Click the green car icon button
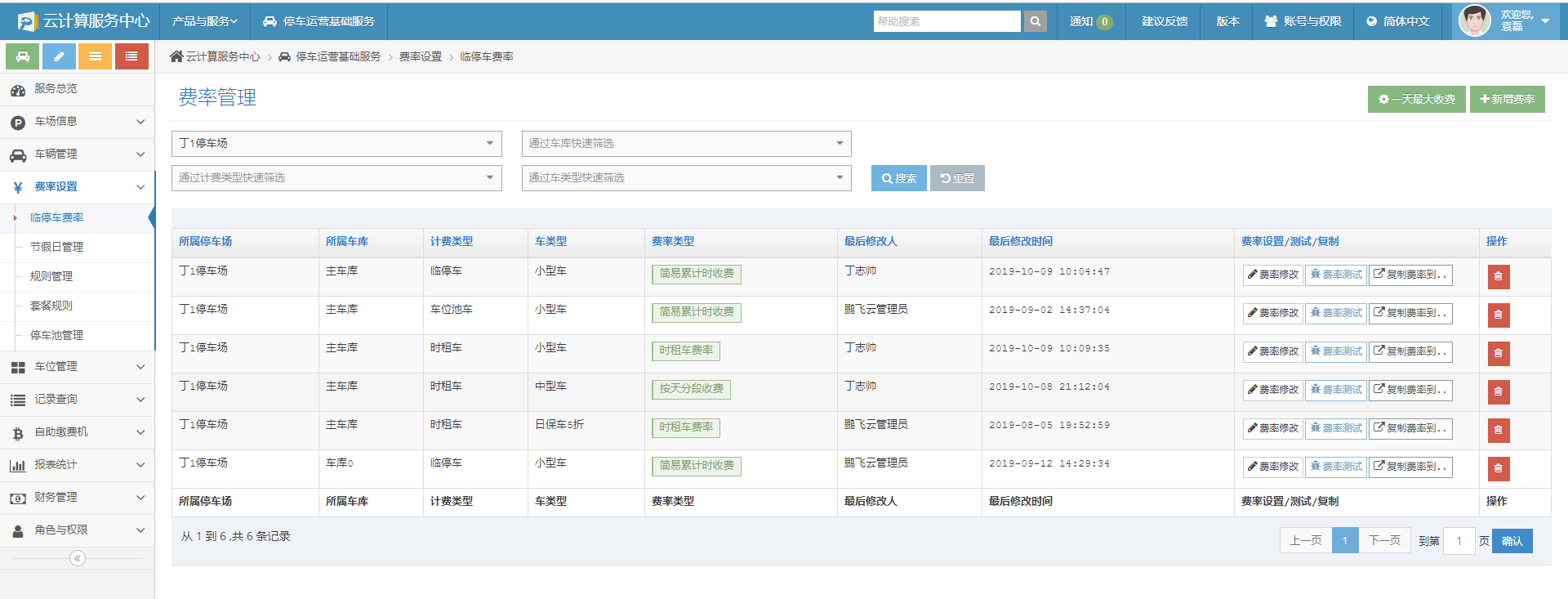Image resolution: width=1568 pixels, height=599 pixels. click(23, 56)
